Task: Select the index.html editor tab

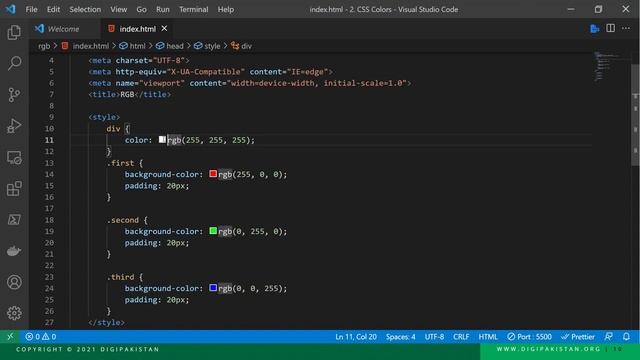Action: (138, 29)
